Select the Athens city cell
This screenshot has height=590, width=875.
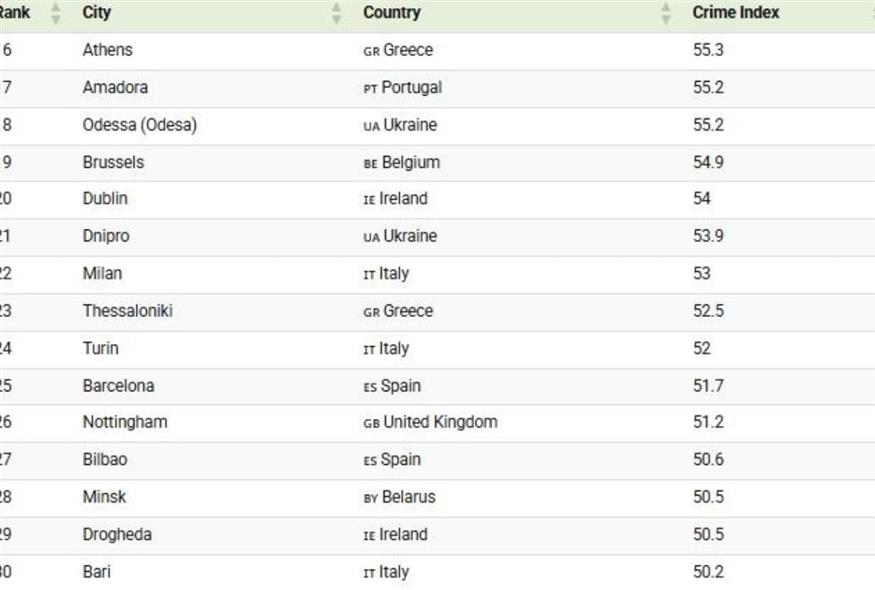[x=107, y=50]
